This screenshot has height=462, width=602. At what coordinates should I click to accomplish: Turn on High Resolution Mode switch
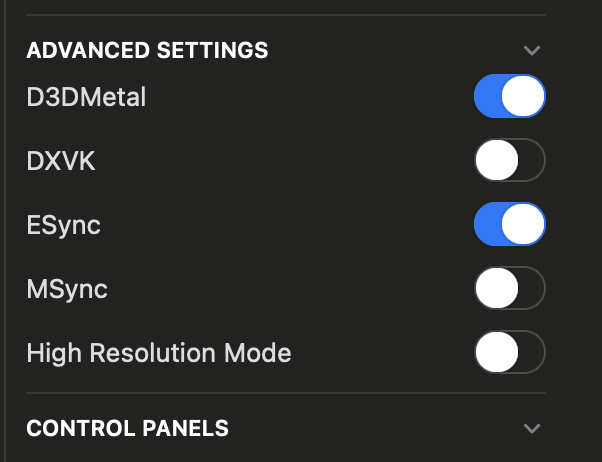(509, 353)
